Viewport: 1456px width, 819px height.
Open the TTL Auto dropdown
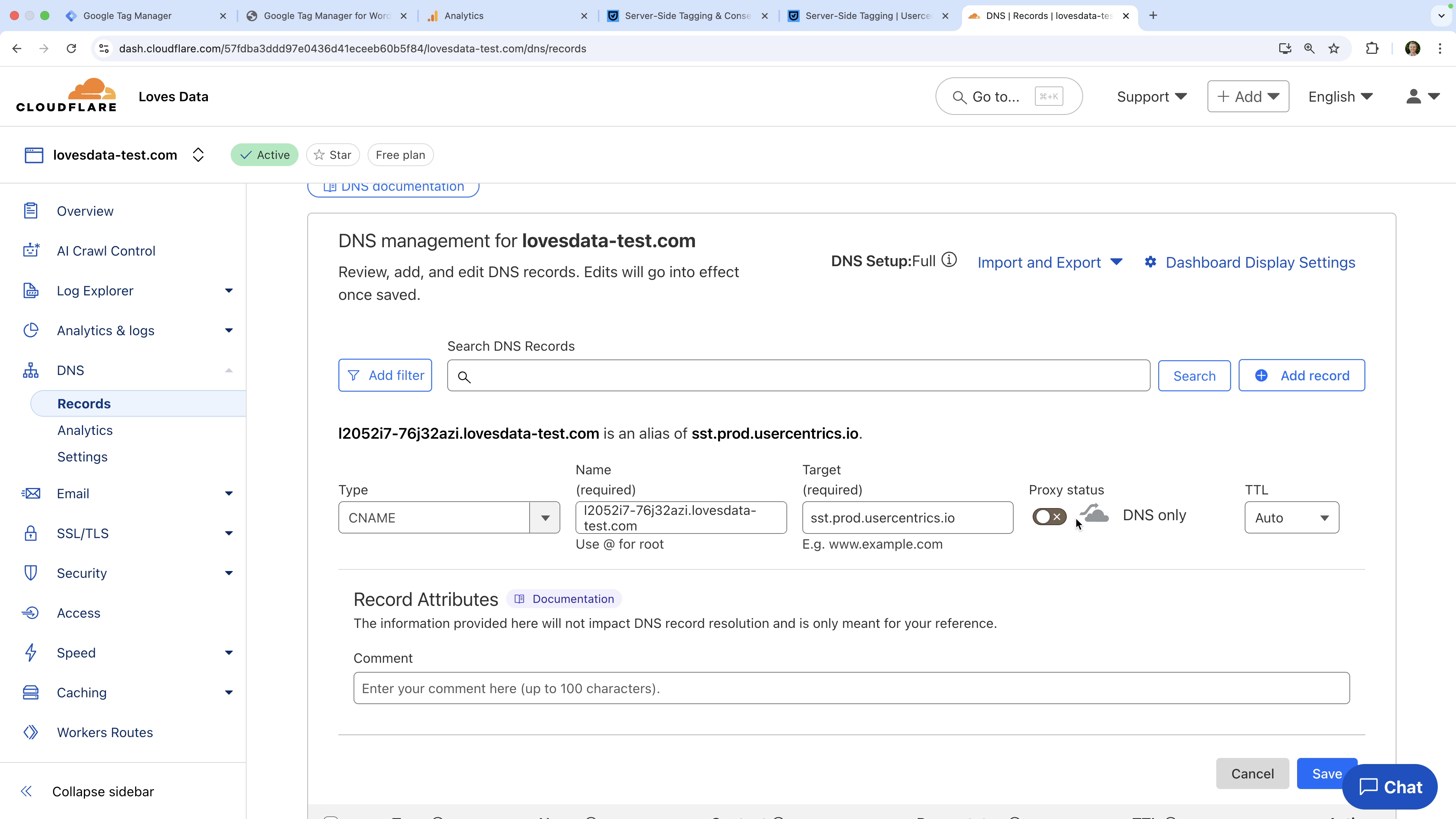[1291, 518]
